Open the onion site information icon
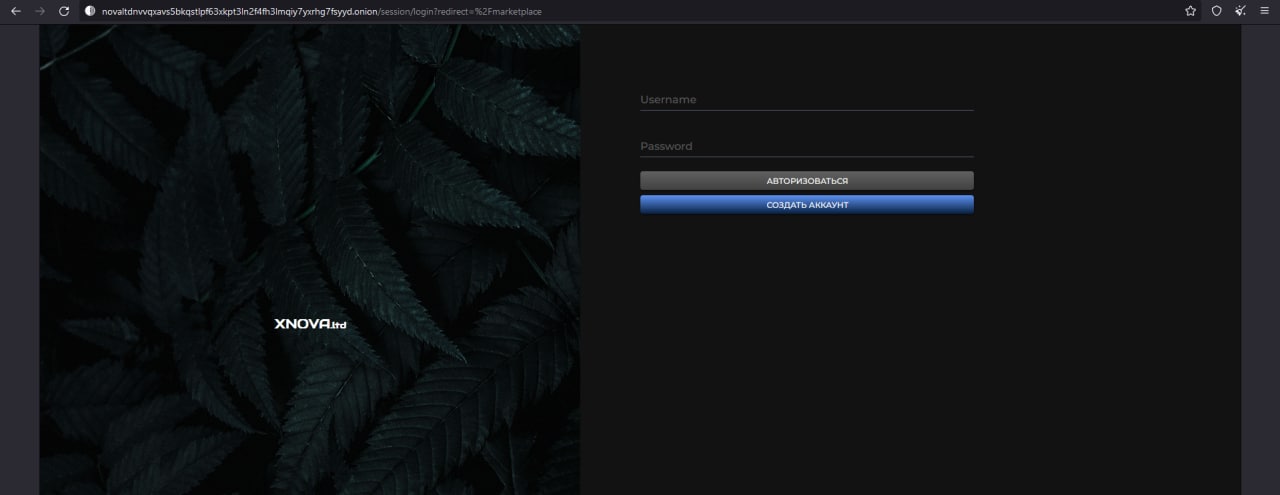This screenshot has width=1280, height=495. (90, 11)
